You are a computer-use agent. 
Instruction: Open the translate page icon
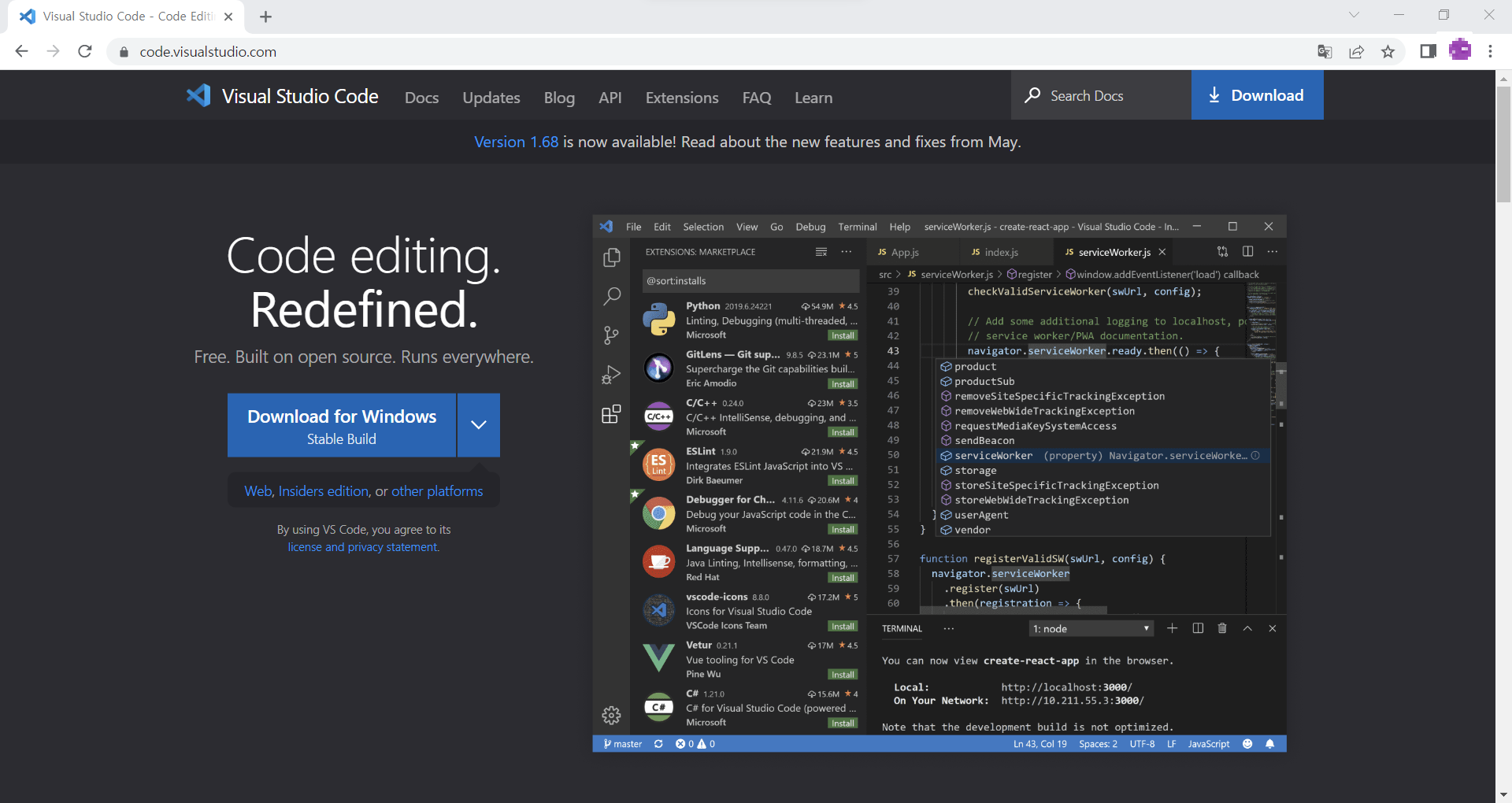[x=1325, y=52]
